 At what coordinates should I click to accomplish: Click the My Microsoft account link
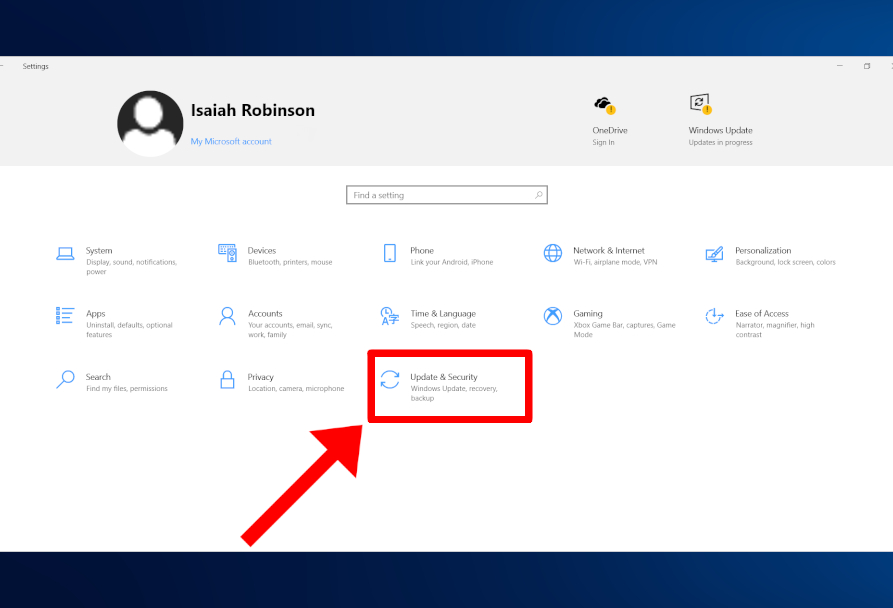[231, 141]
